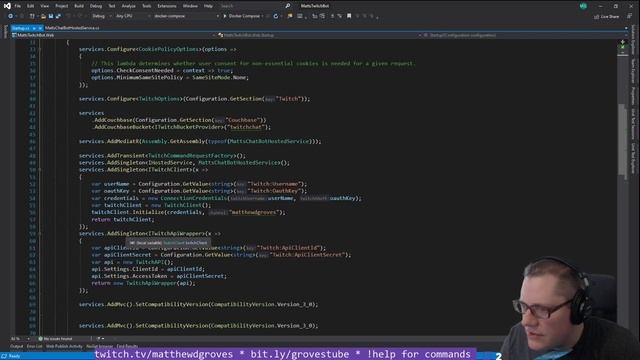Collapse the CookiePolicyOptions lambda block
Screen dimensions: 640x360
click(x=40, y=49)
